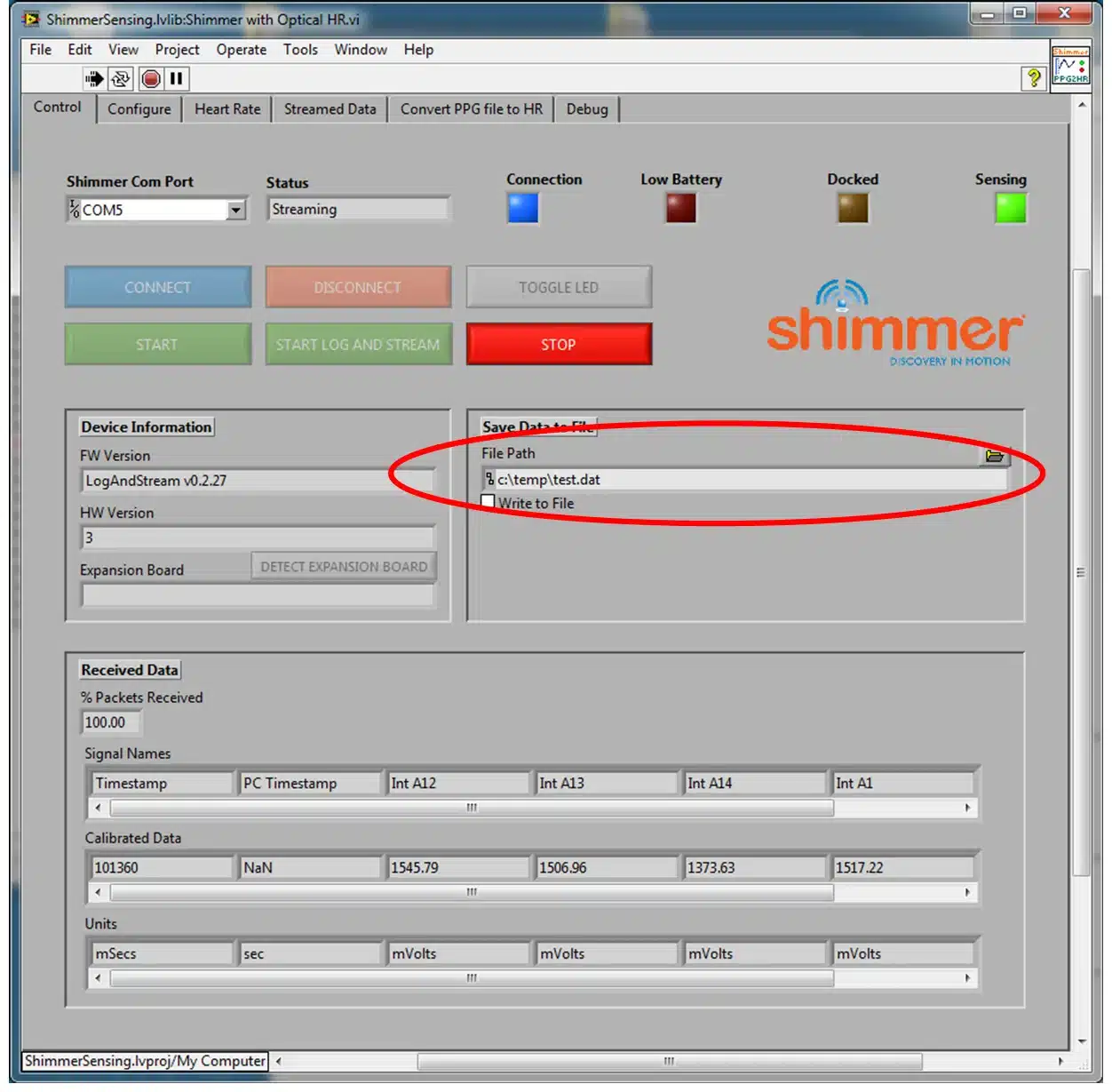Screen dimensions: 1112x1092
Task: Click the PPG2HR VI icon in corner
Action: click(x=1070, y=65)
